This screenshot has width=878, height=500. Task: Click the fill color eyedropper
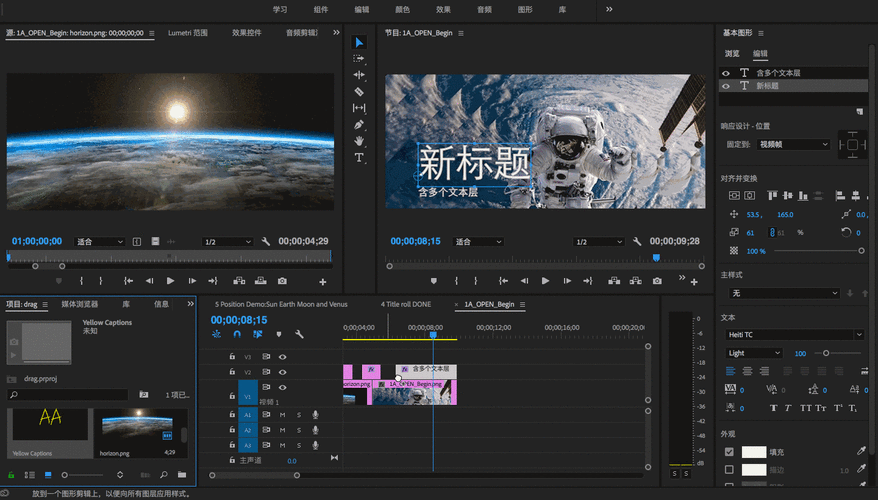coord(861,451)
